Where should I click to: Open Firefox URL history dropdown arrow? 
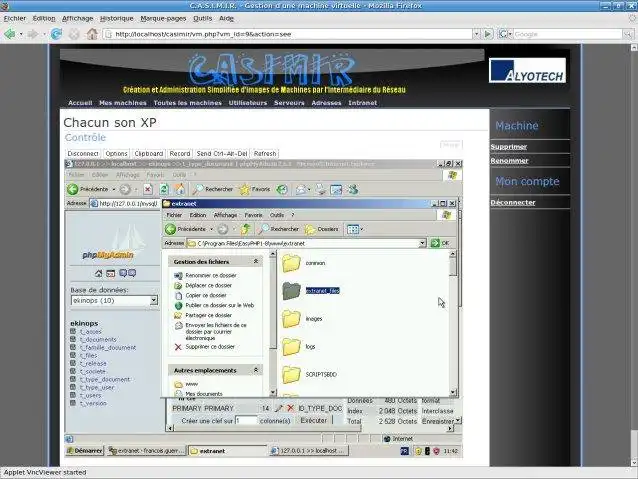pos(476,34)
